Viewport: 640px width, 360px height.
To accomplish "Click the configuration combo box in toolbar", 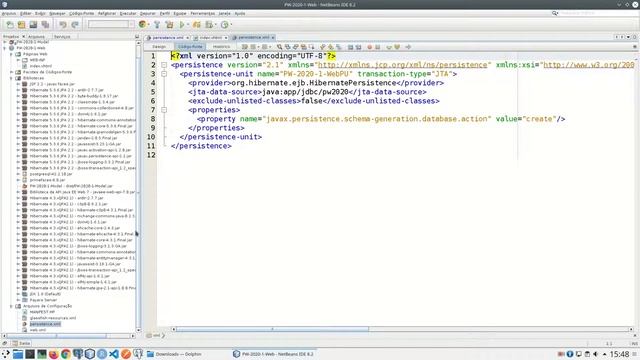I will pos(111,25).
